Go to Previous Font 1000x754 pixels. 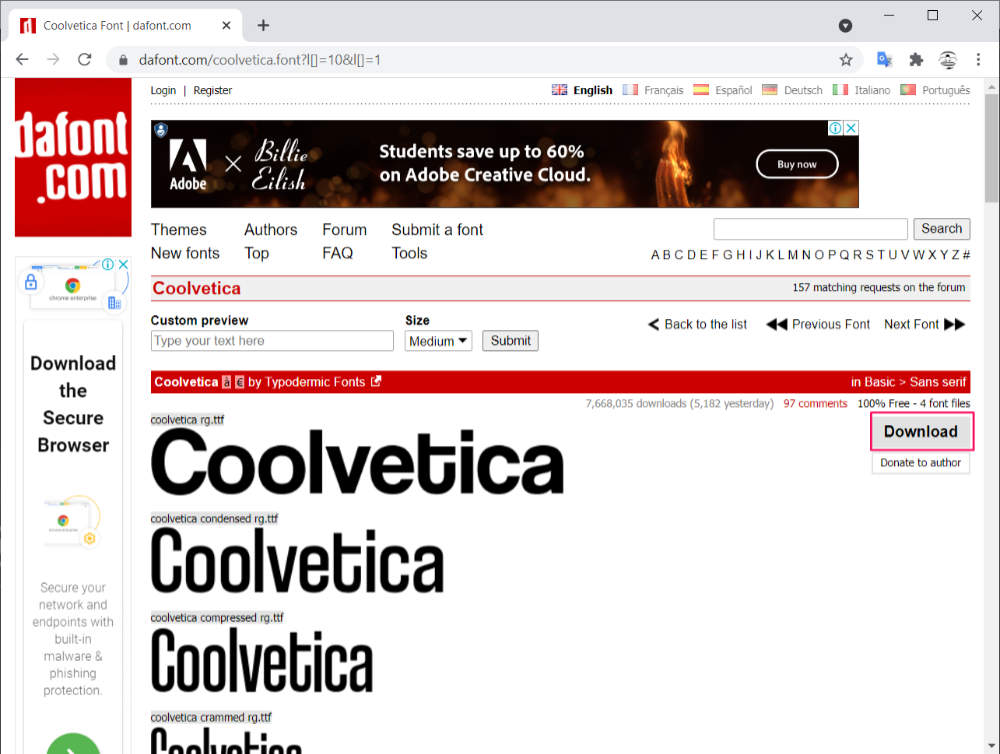pyautogui.click(x=818, y=324)
